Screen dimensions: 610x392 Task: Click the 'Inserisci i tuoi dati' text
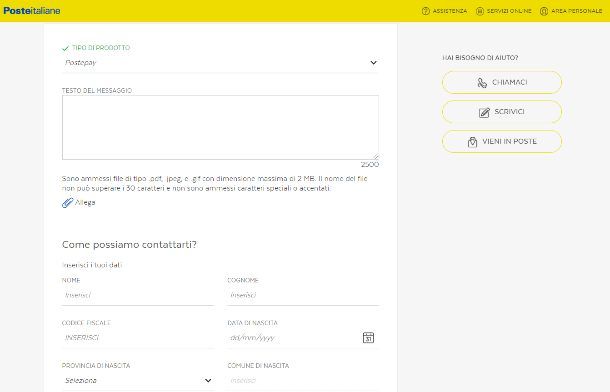92,265
